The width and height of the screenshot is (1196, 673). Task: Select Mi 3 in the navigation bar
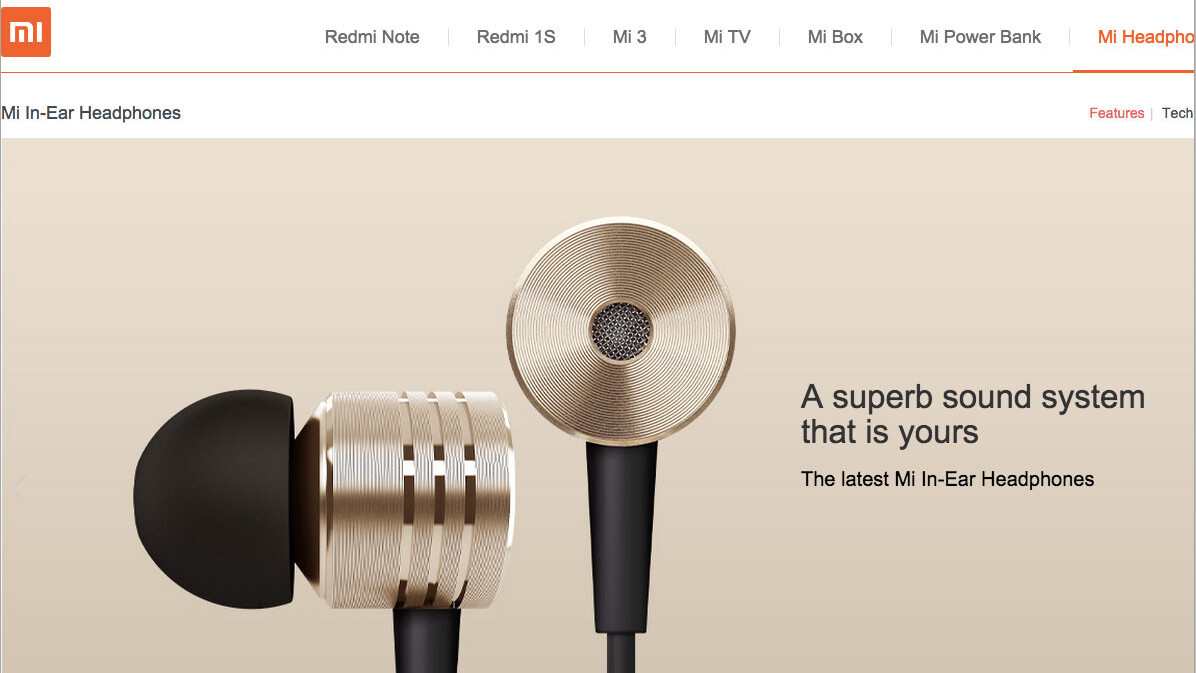629,37
